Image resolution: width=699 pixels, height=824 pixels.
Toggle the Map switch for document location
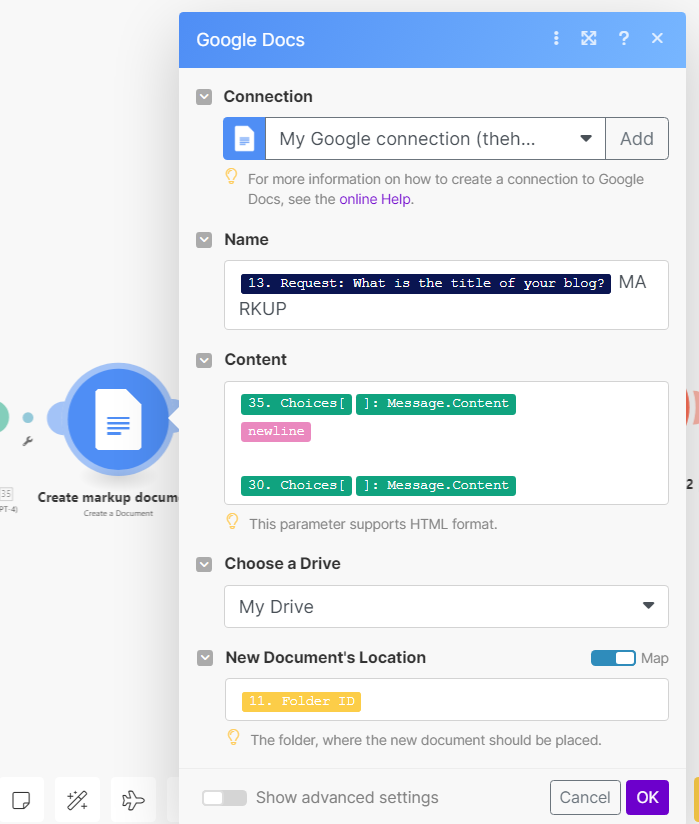[613, 658]
